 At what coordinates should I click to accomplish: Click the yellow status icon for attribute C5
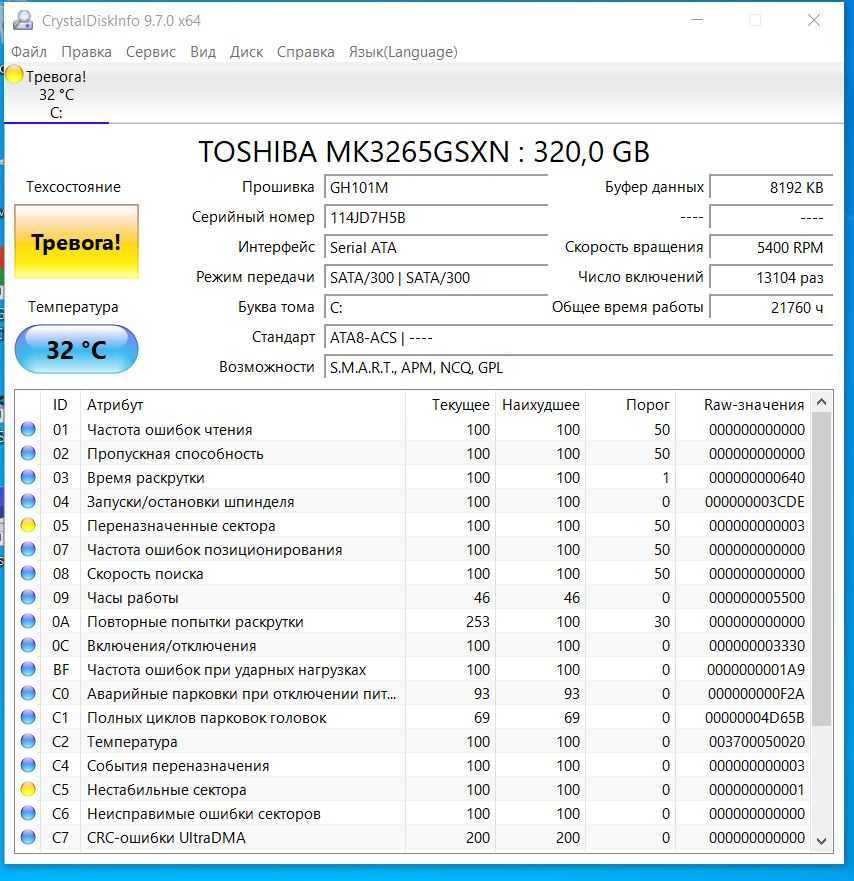tap(28, 789)
